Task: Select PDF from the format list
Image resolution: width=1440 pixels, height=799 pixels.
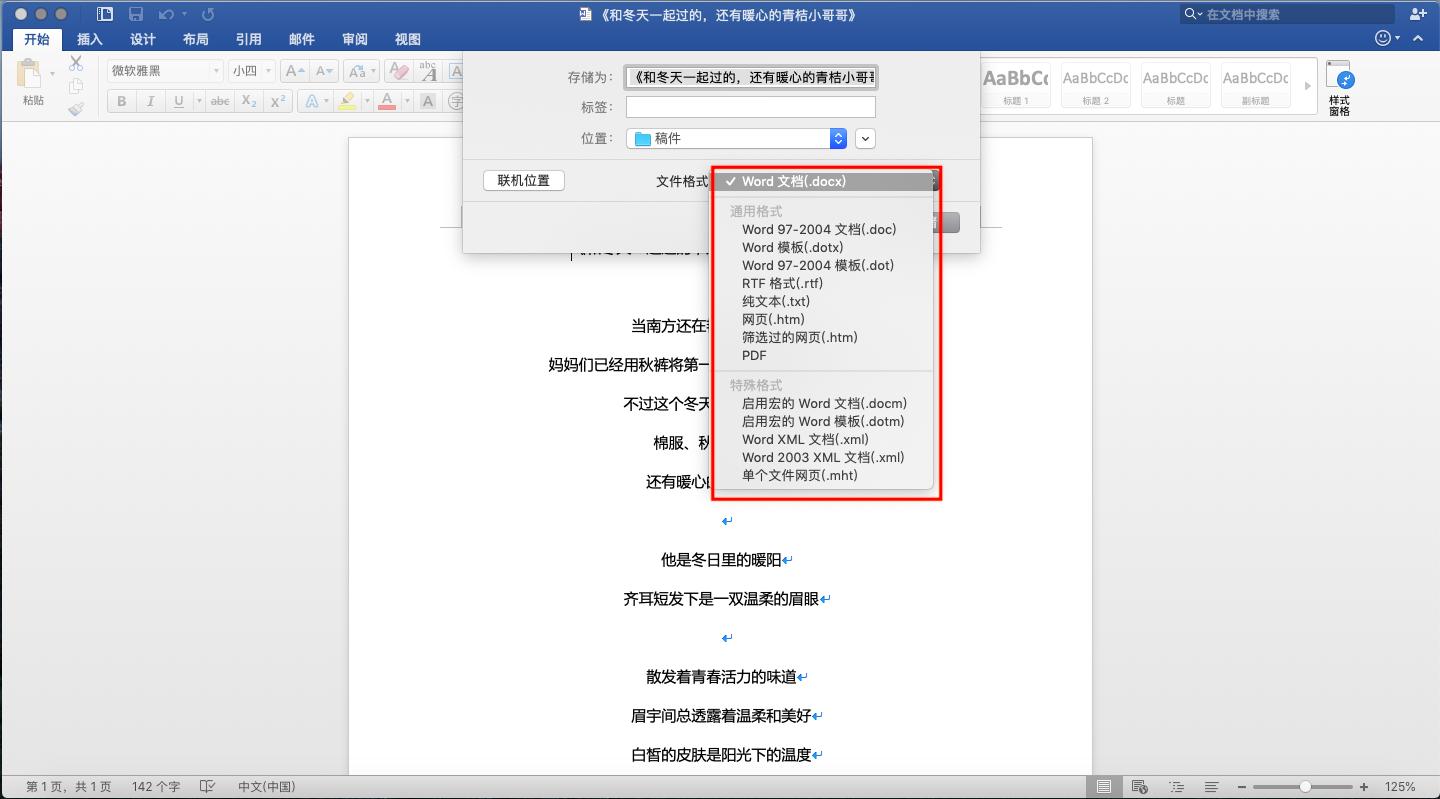Action: (x=753, y=355)
